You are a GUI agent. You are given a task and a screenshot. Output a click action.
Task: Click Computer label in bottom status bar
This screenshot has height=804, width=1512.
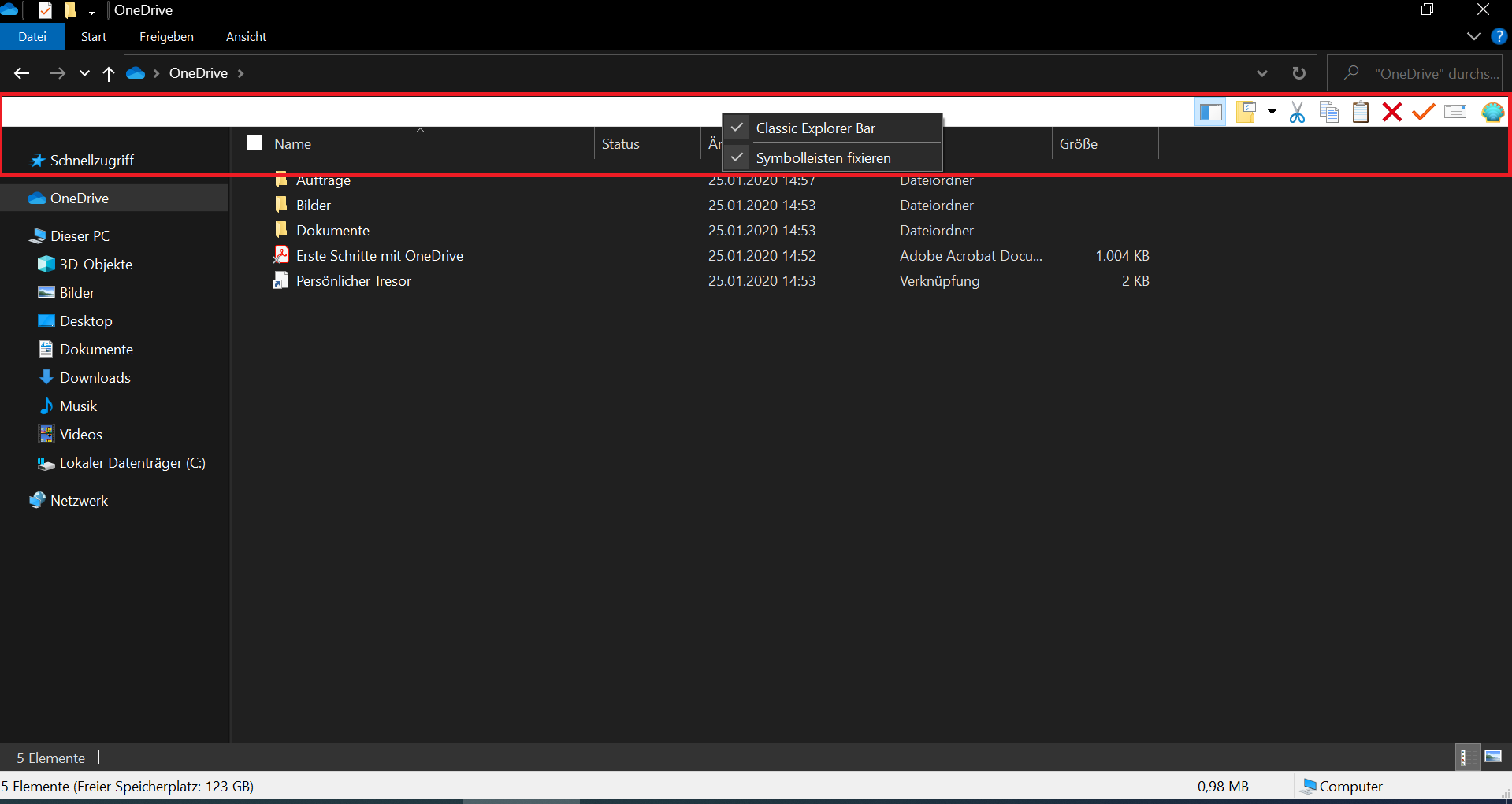(1350, 786)
